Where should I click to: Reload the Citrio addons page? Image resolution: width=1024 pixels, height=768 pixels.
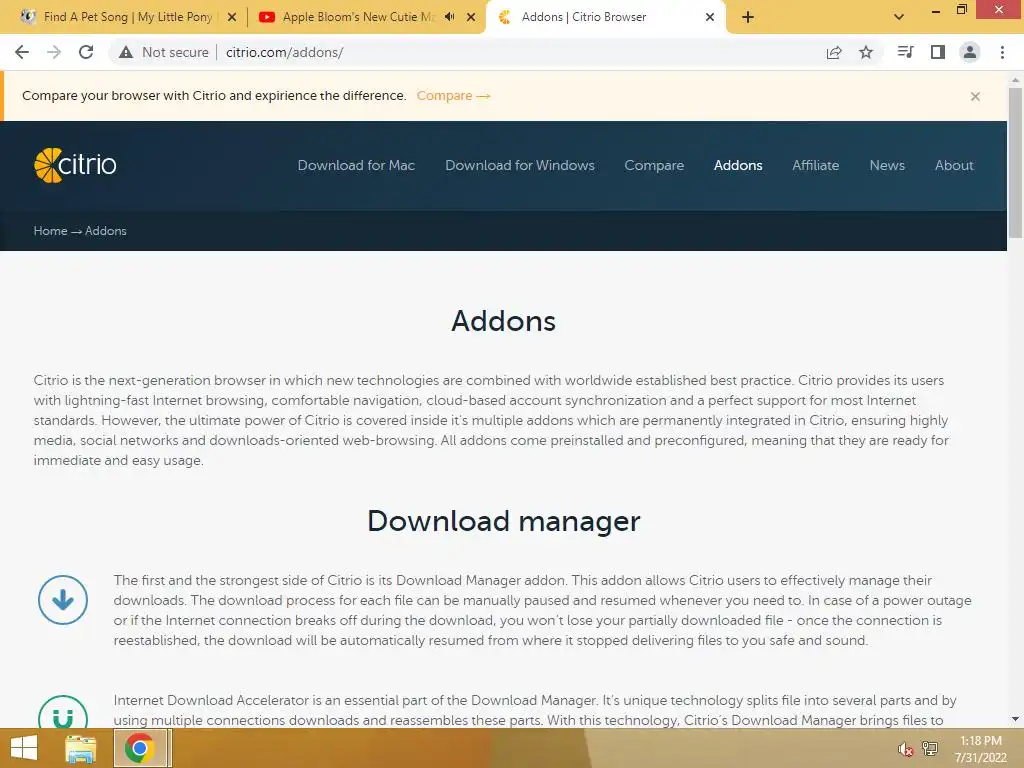tap(86, 52)
